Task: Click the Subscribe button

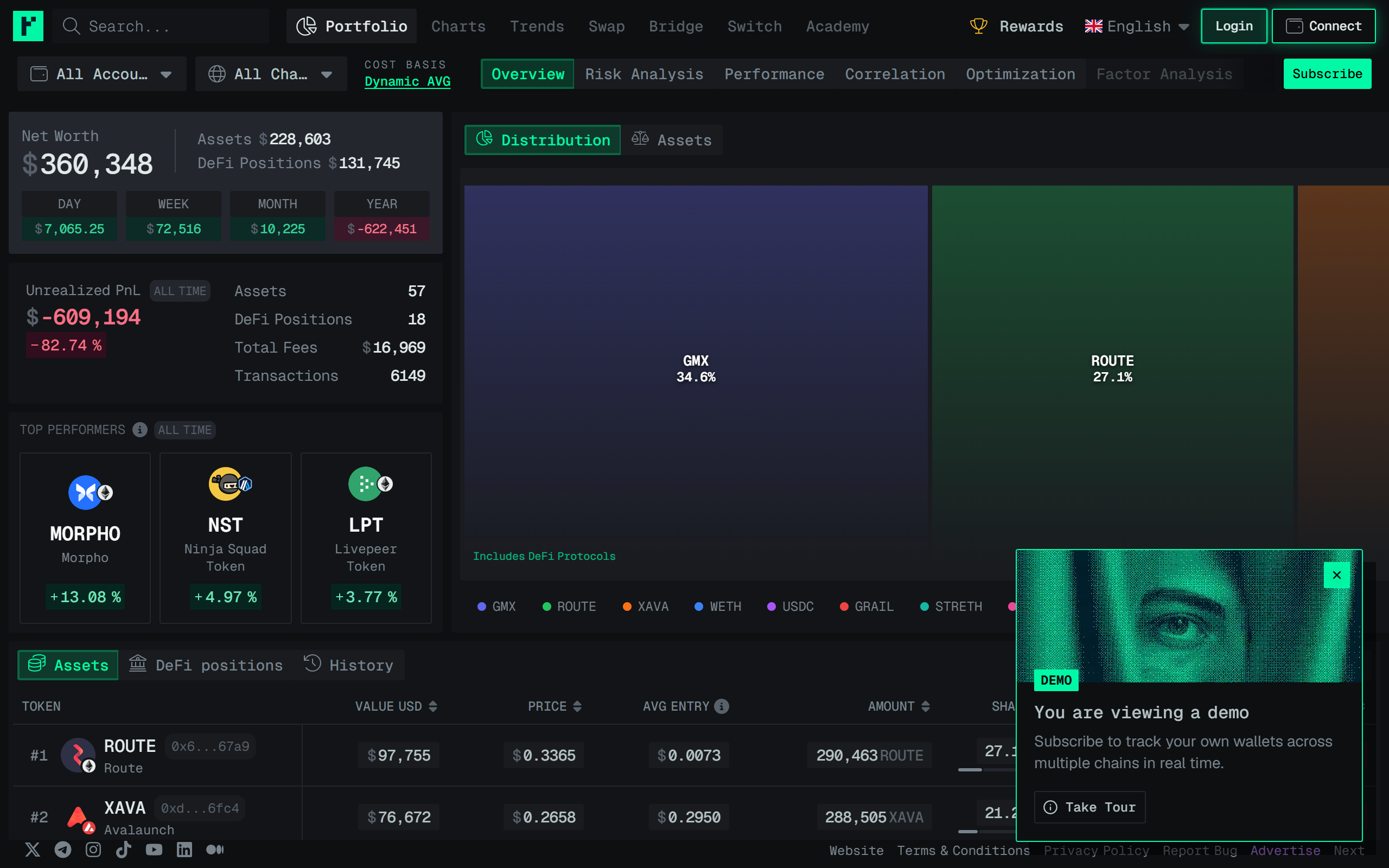Action: pos(1327,73)
